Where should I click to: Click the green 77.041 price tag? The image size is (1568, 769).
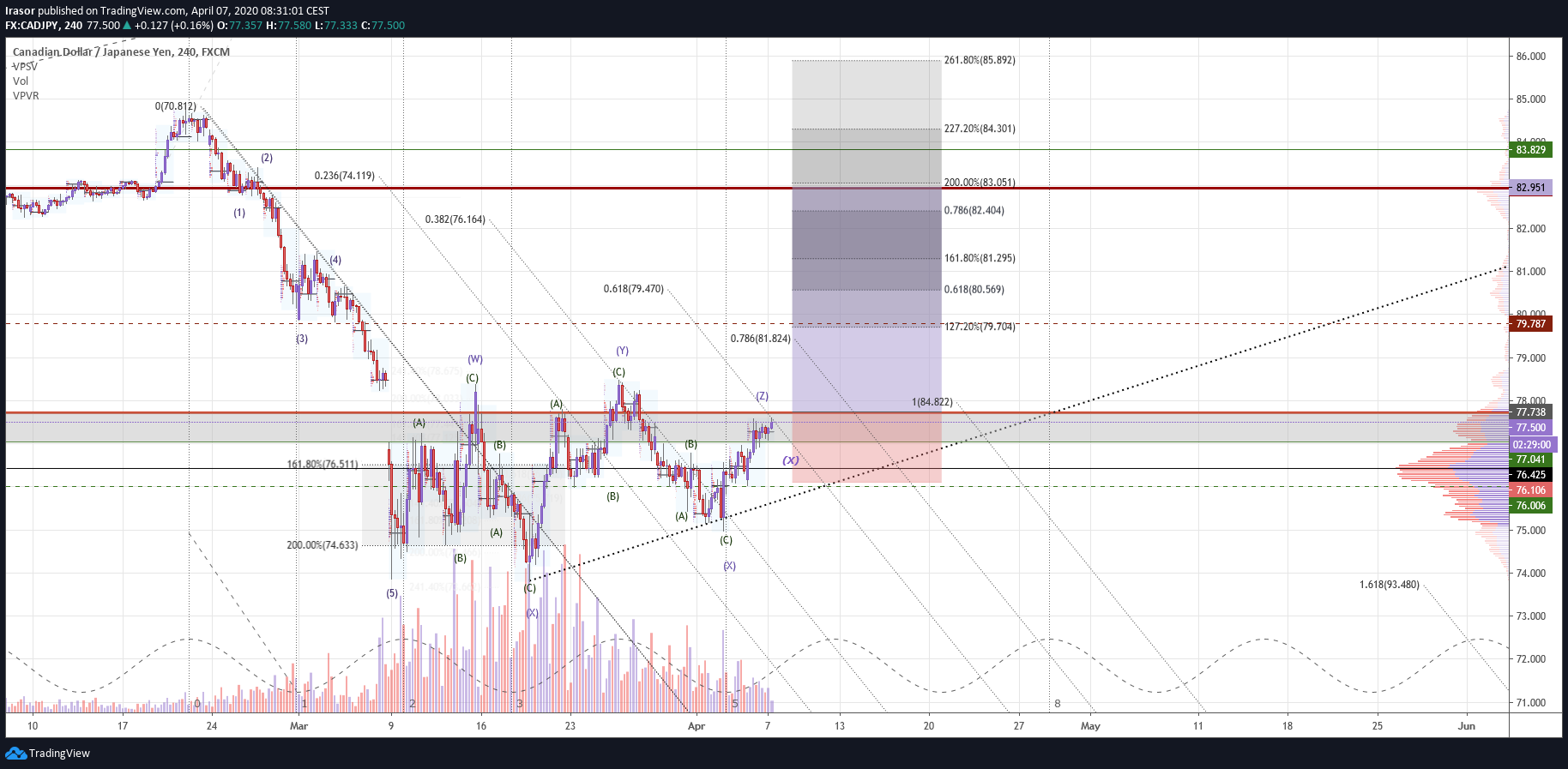[x=1530, y=460]
